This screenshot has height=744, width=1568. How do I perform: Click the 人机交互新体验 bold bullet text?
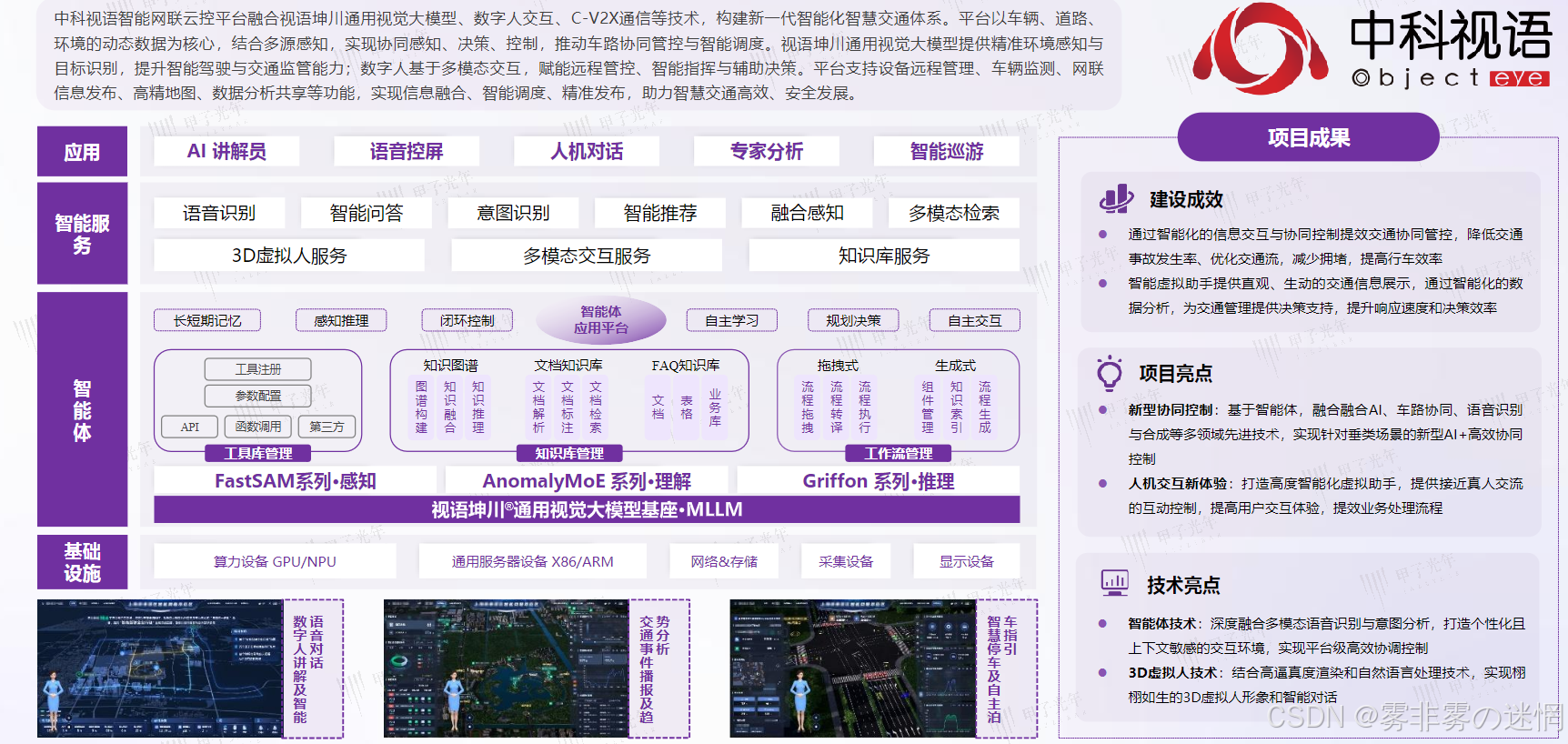pos(1178,483)
